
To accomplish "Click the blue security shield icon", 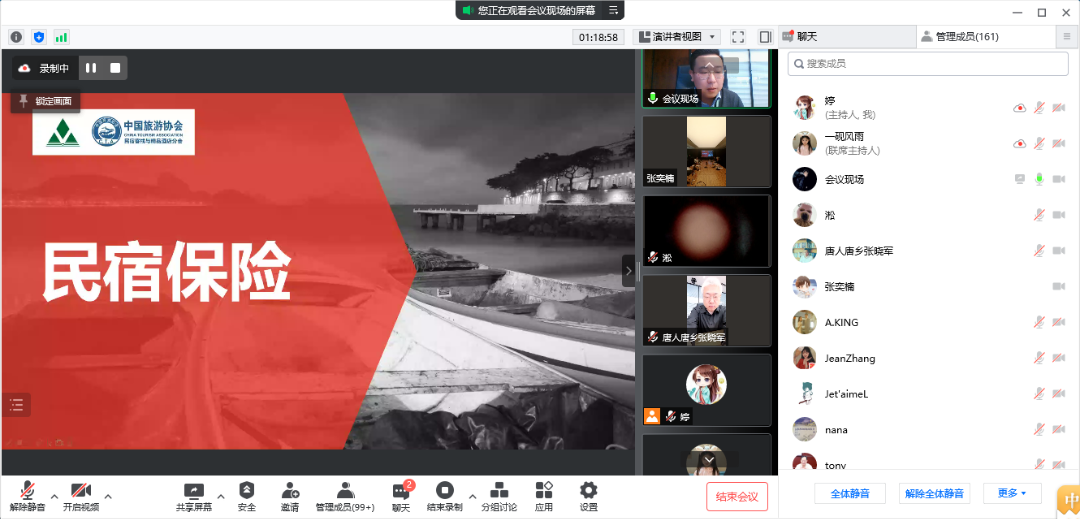I will pyautogui.click(x=39, y=37).
